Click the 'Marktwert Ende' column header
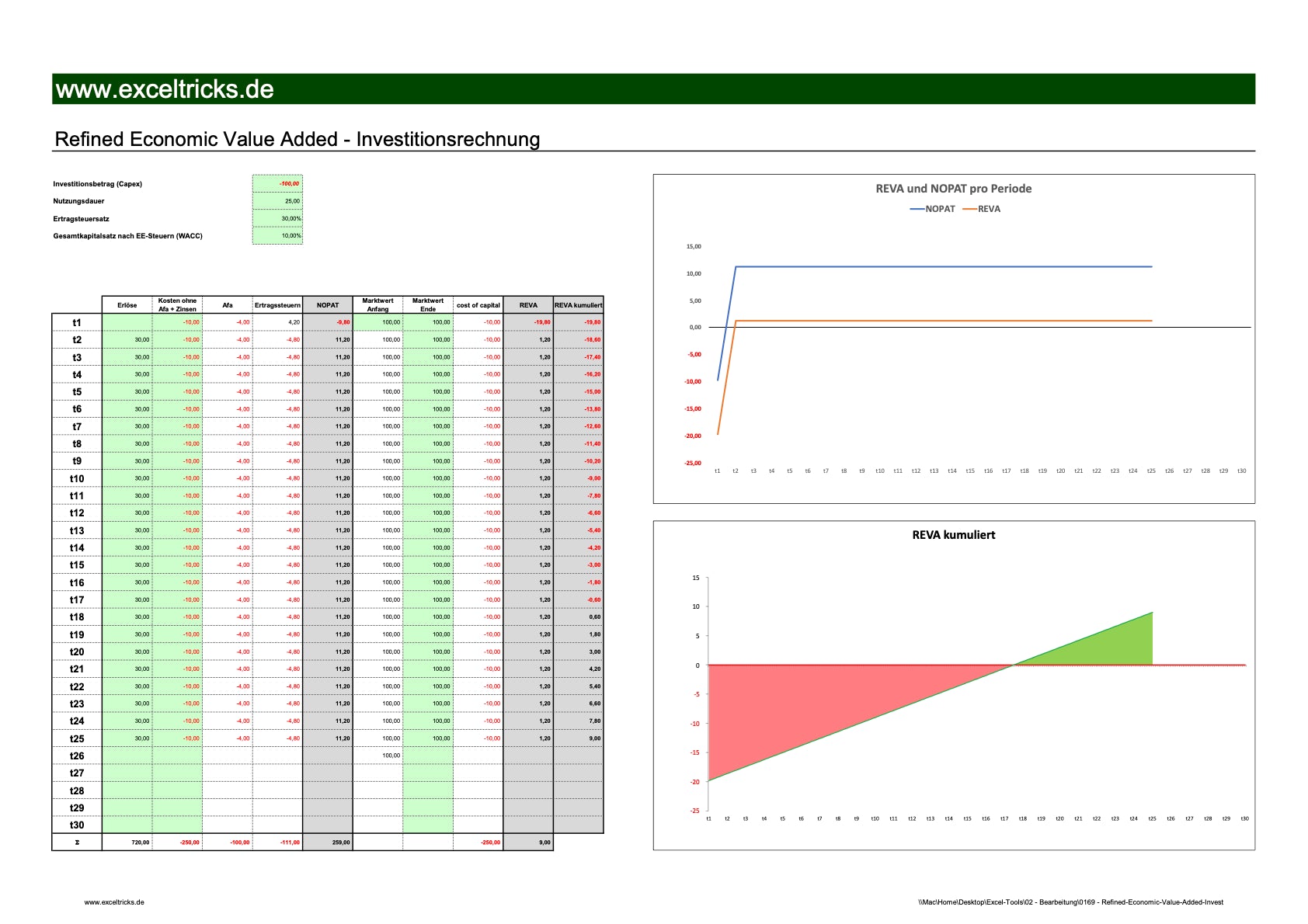The image size is (1308, 924). coord(428,305)
